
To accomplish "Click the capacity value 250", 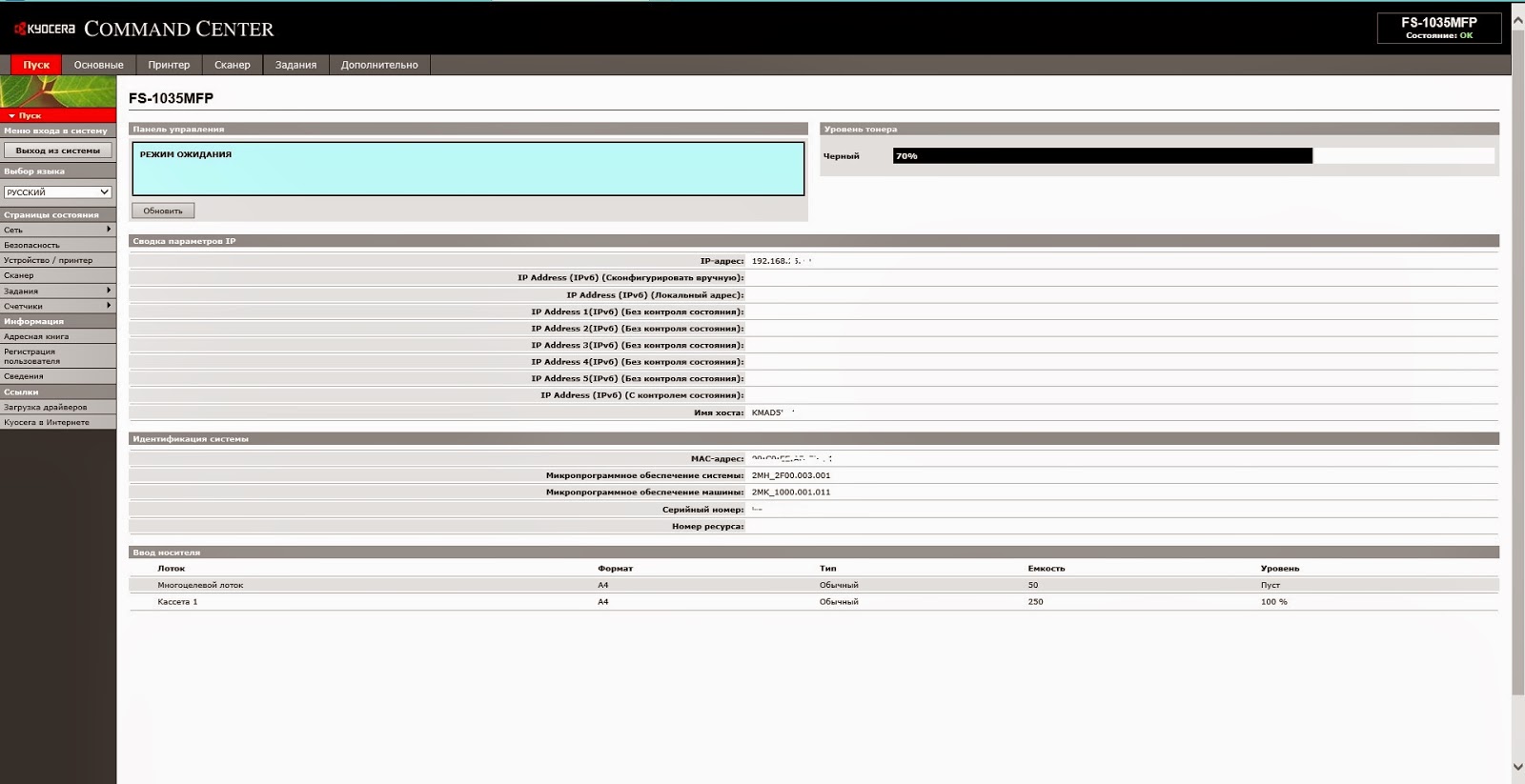I will point(1035,602).
